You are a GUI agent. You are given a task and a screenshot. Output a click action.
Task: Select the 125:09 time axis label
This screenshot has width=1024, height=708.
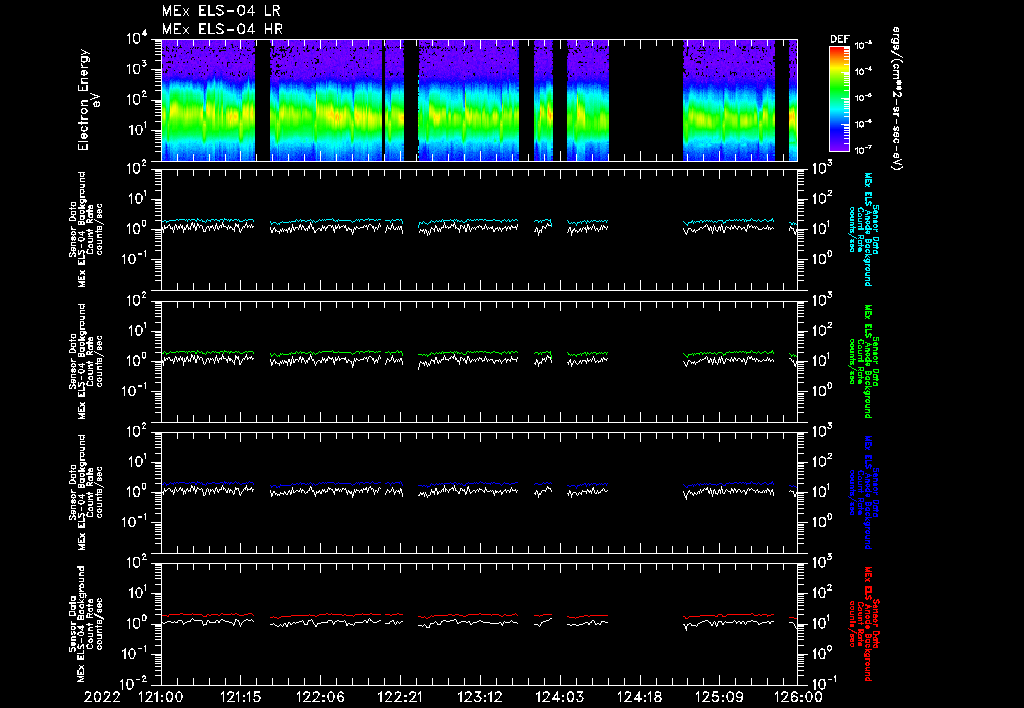click(x=718, y=697)
